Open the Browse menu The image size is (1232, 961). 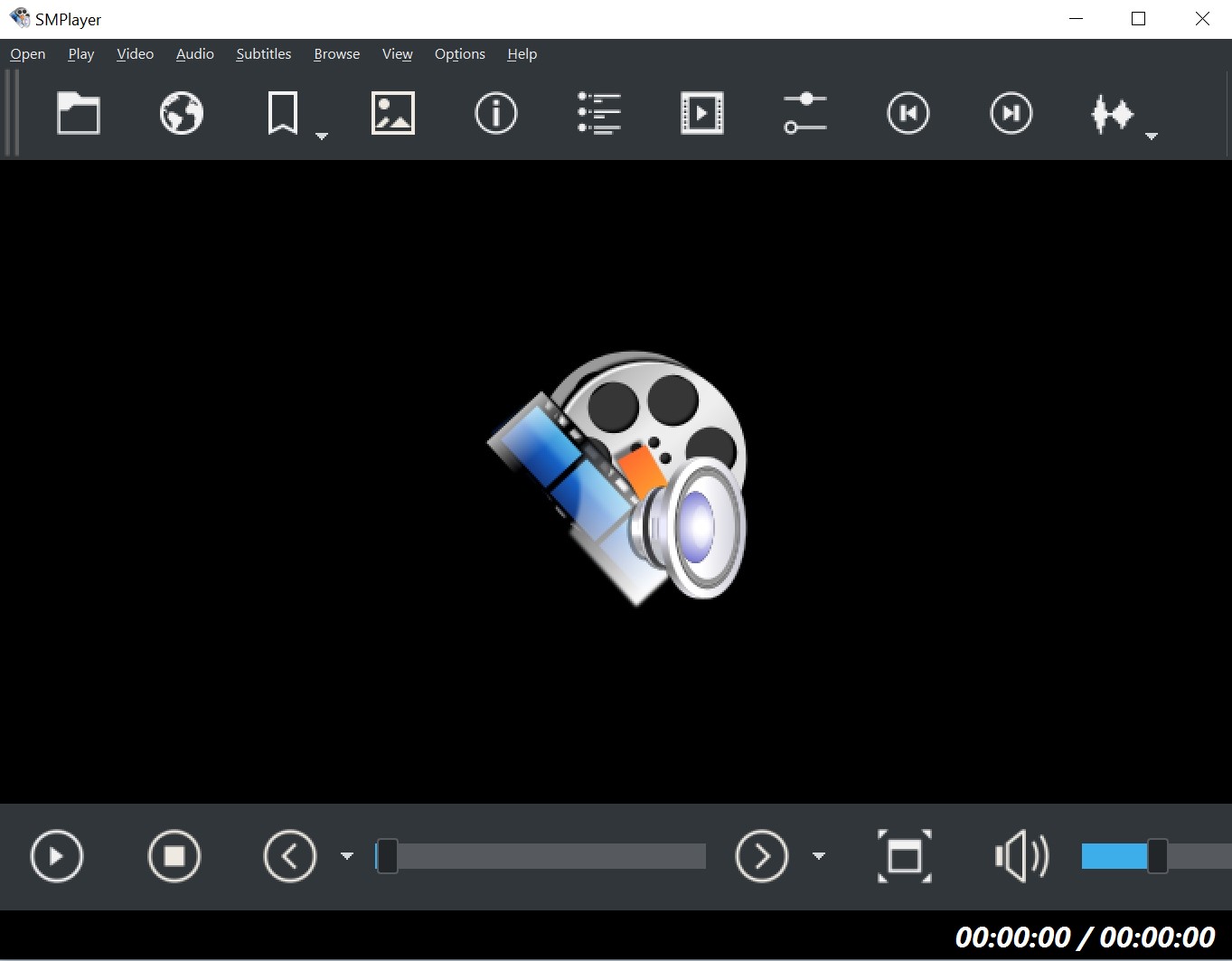click(337, 54)
